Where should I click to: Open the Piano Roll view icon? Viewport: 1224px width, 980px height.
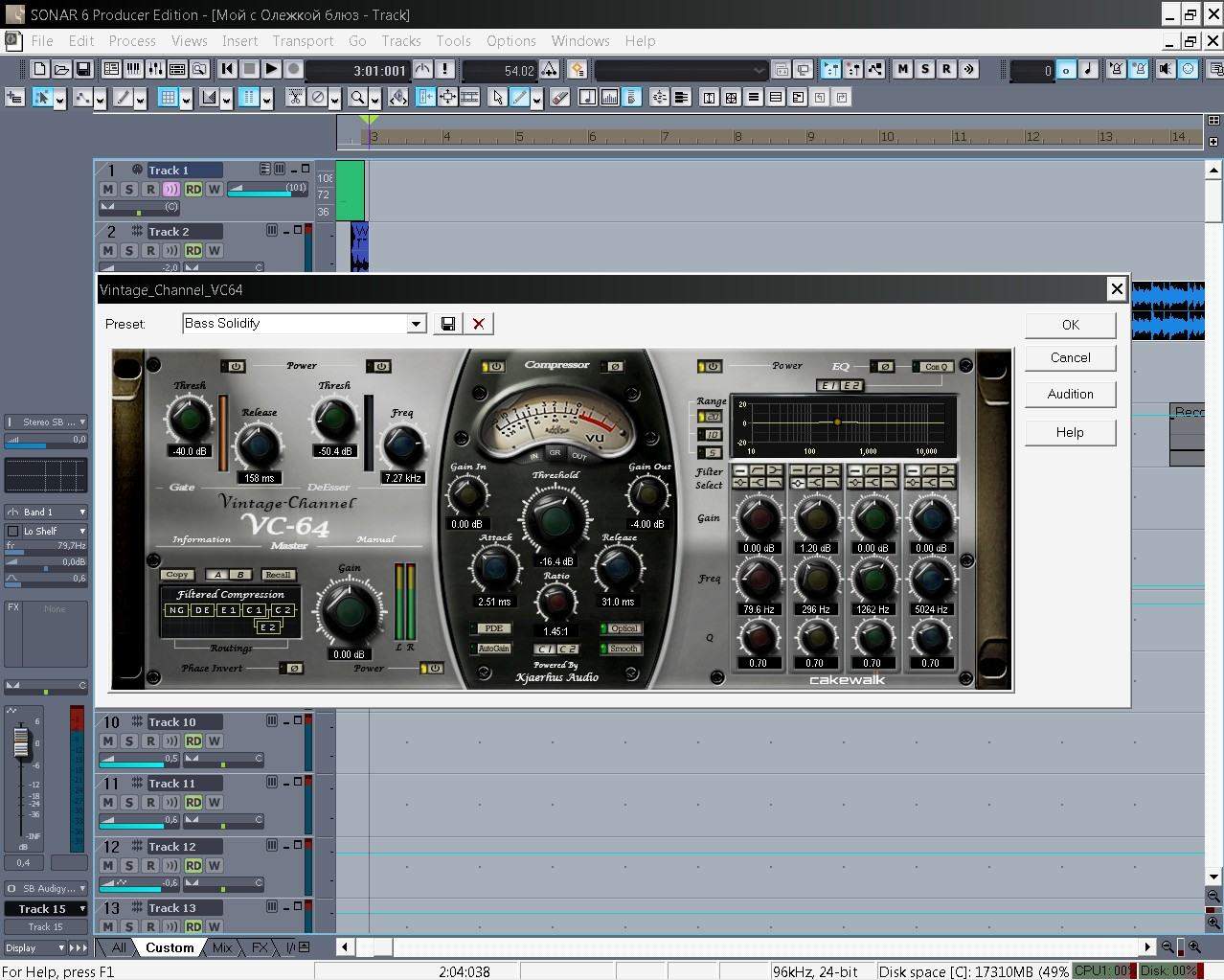[133, 69]
